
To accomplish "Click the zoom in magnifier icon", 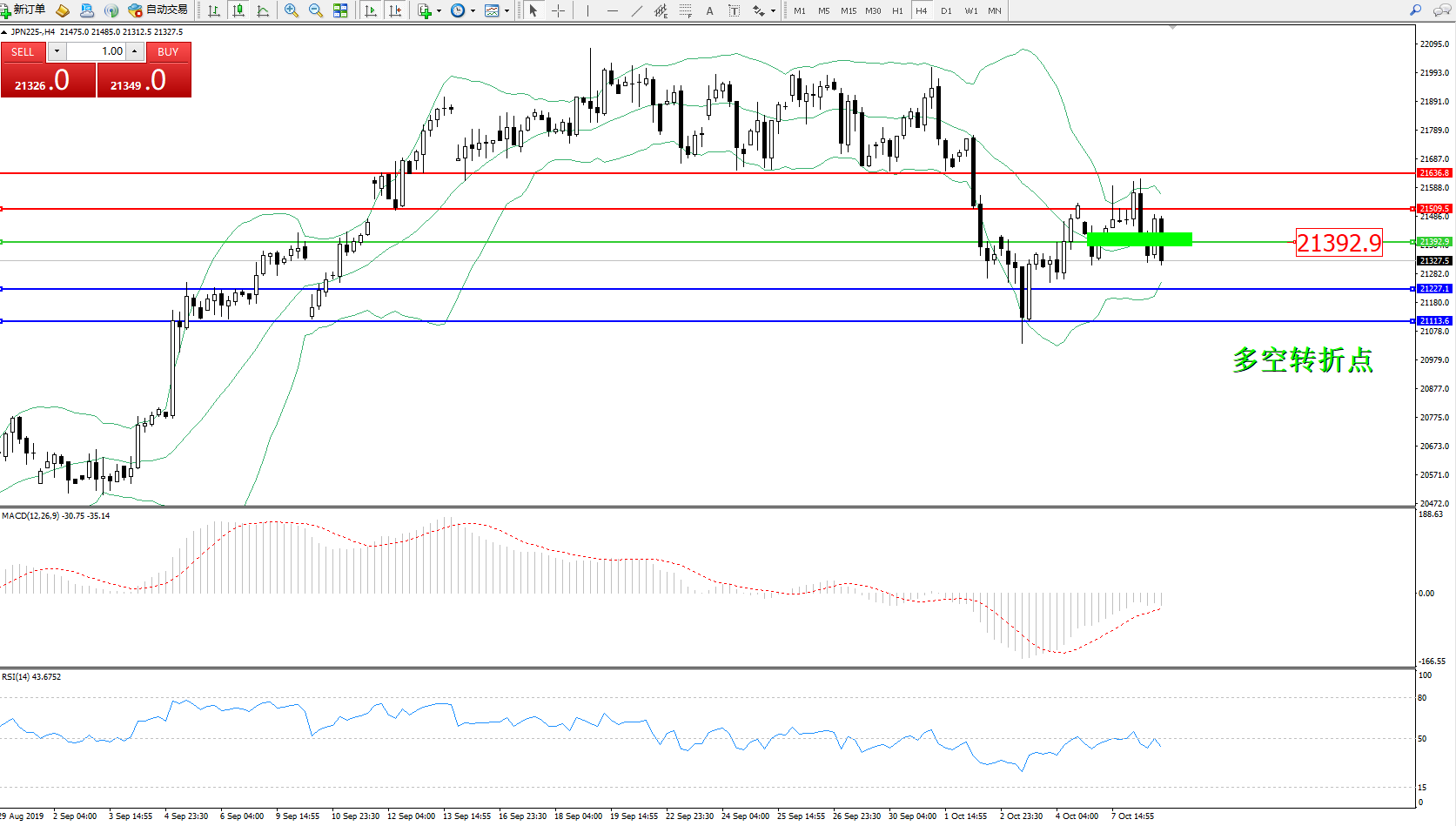I will pyautogui.click(x=292, y=10).
